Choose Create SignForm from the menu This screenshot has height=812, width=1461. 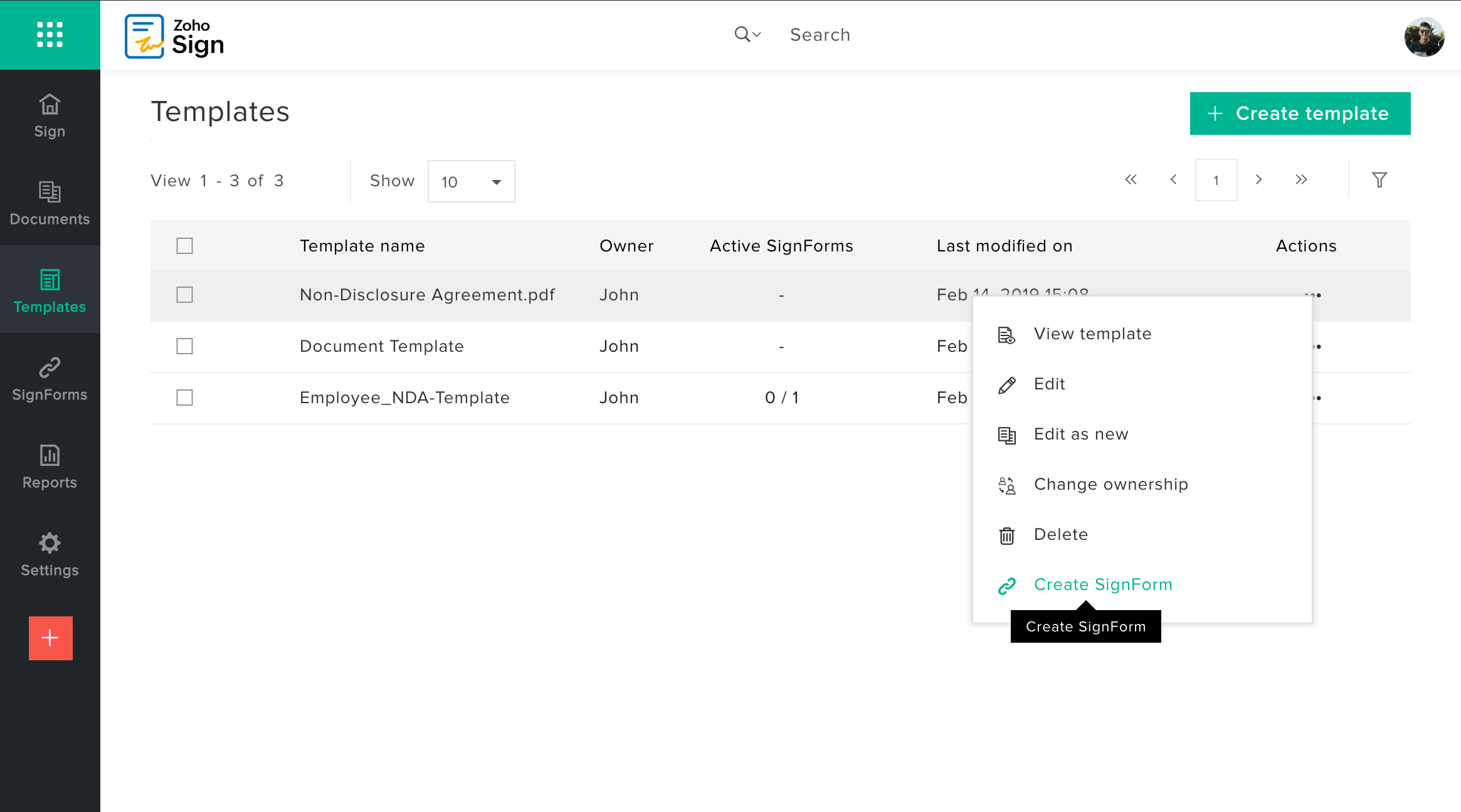1102,584
